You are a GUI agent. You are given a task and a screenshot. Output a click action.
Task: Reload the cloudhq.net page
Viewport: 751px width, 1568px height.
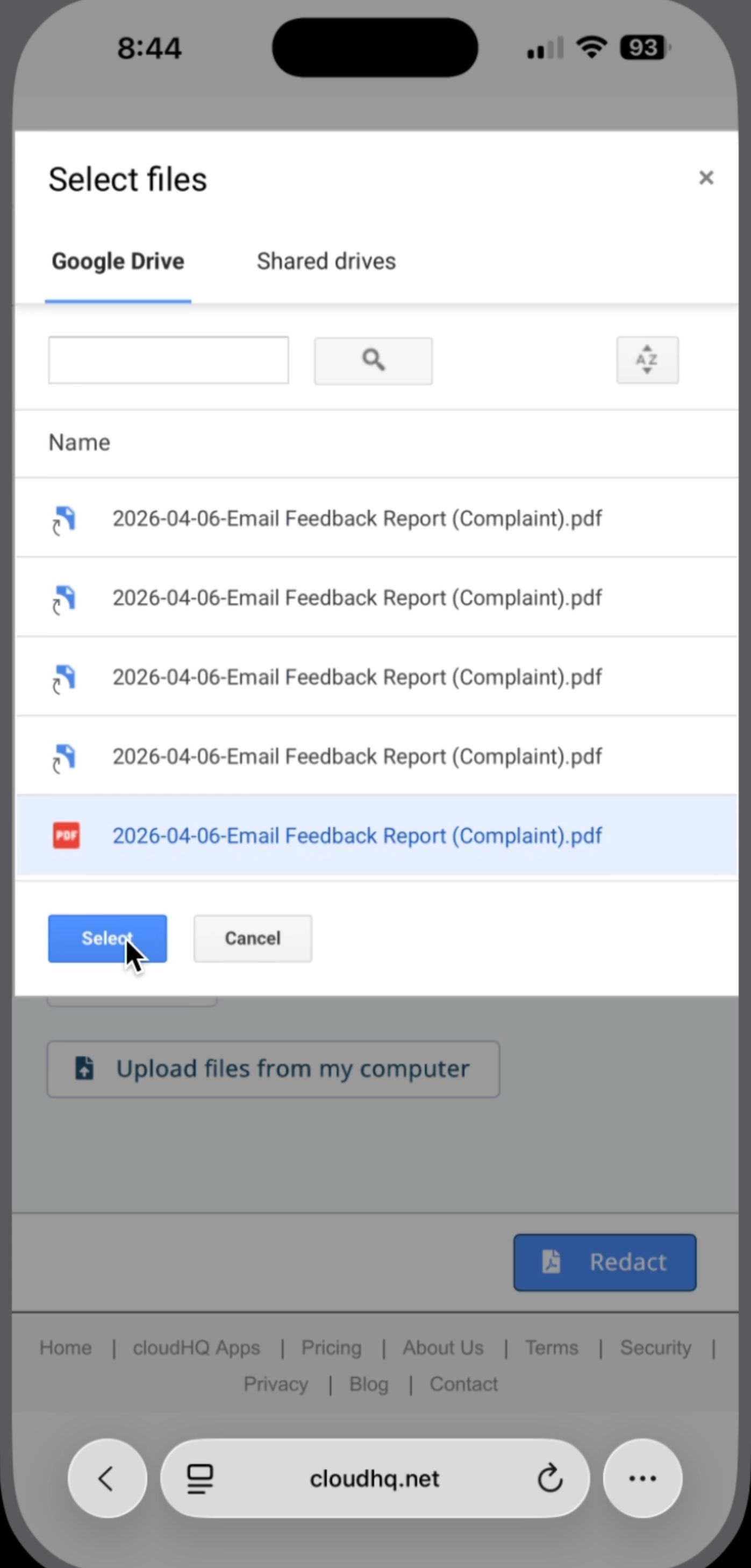pyautogui.click(x=550, y=1478)
